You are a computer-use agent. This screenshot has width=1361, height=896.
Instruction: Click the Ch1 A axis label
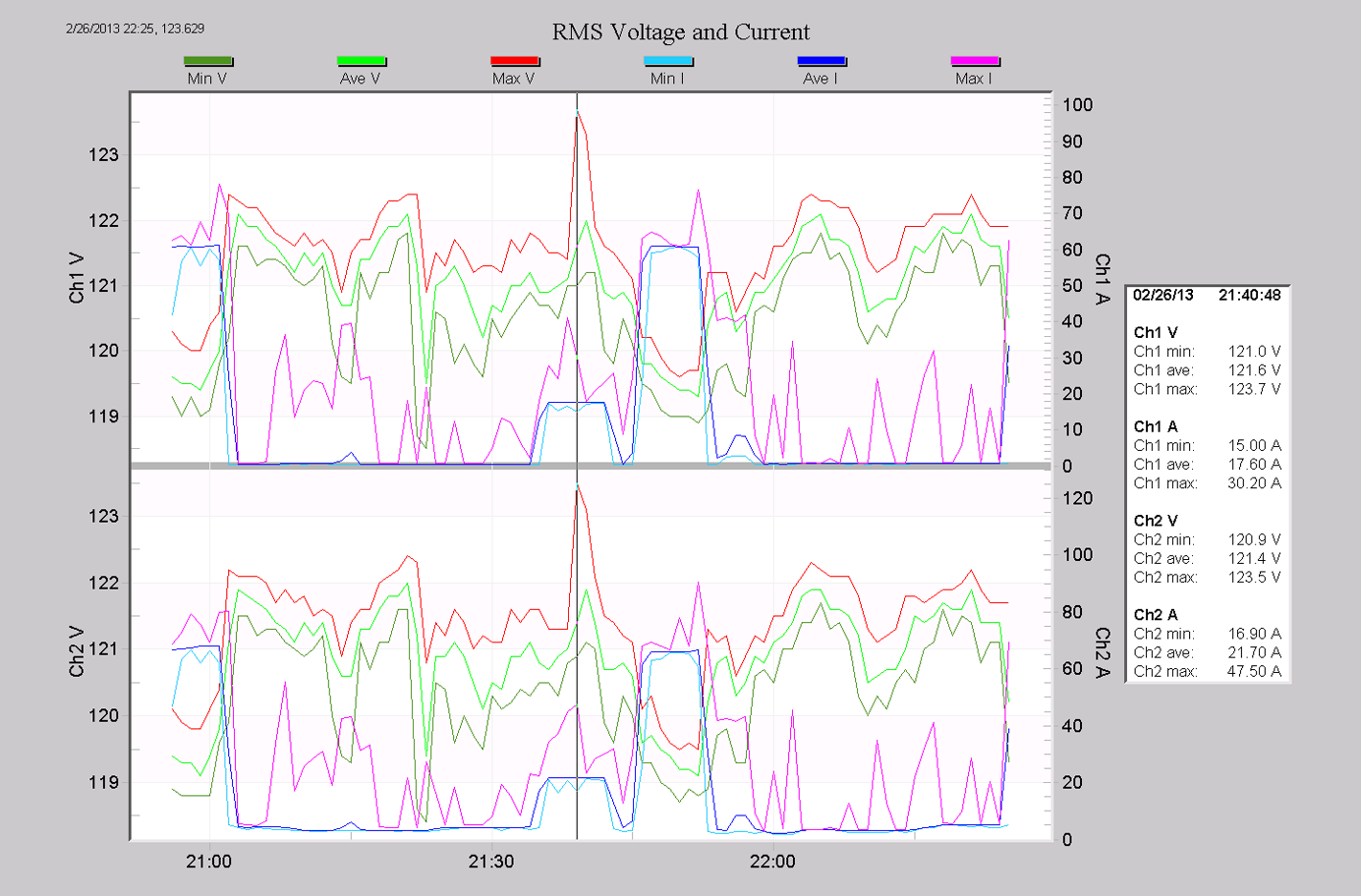point(1103,279)
